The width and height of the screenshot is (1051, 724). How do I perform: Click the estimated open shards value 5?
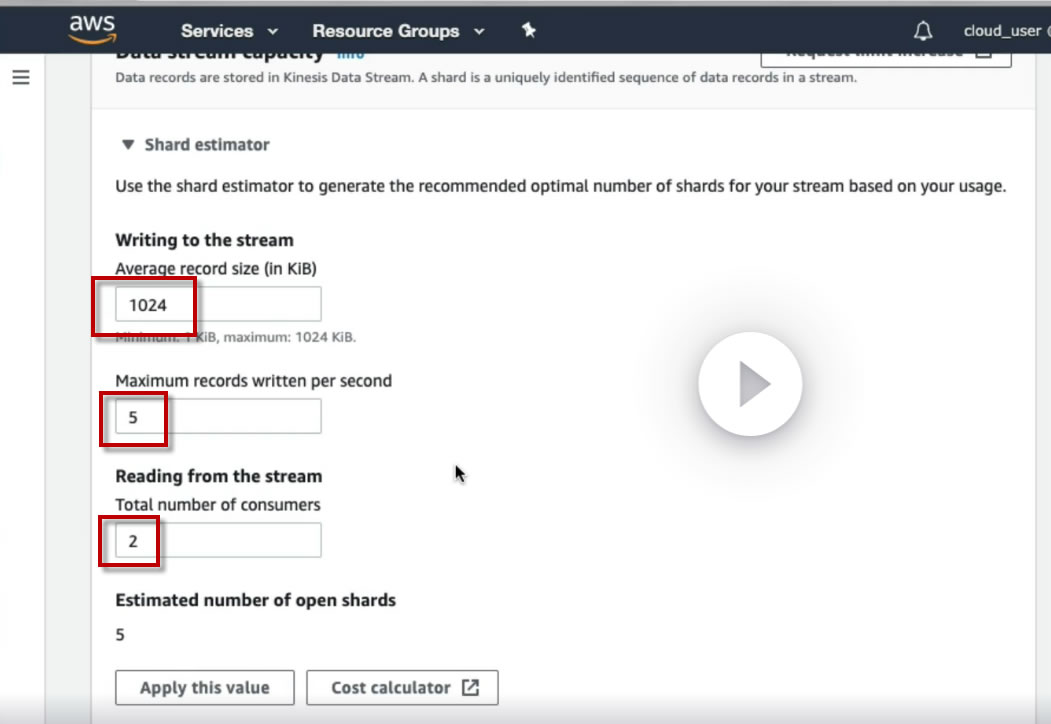120,634
